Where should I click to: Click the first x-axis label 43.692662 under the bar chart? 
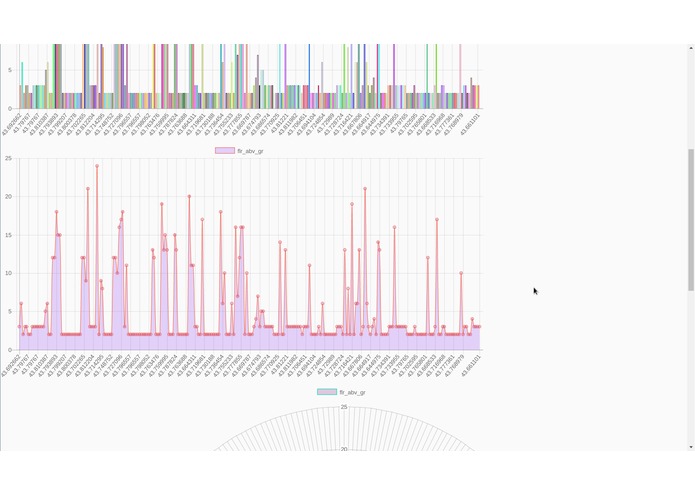11,124
